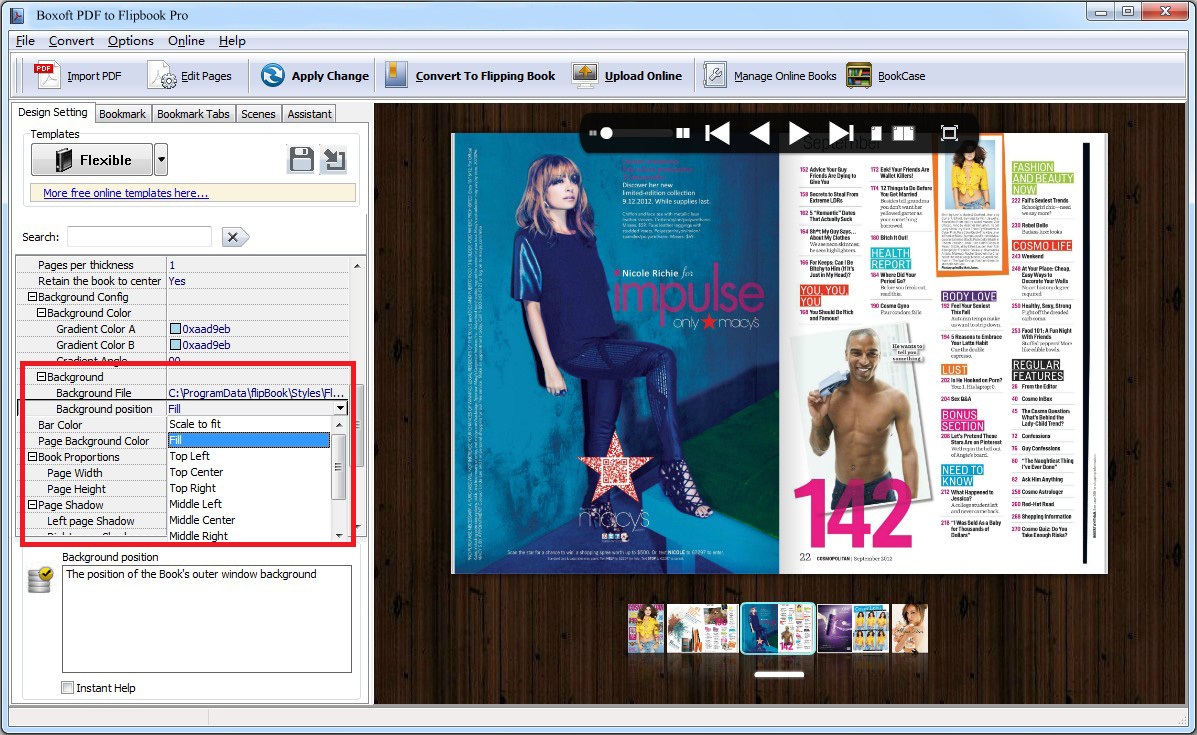Follow the More free online templates here link
This screenshot has width=1197, height=735.
[126, 193]
